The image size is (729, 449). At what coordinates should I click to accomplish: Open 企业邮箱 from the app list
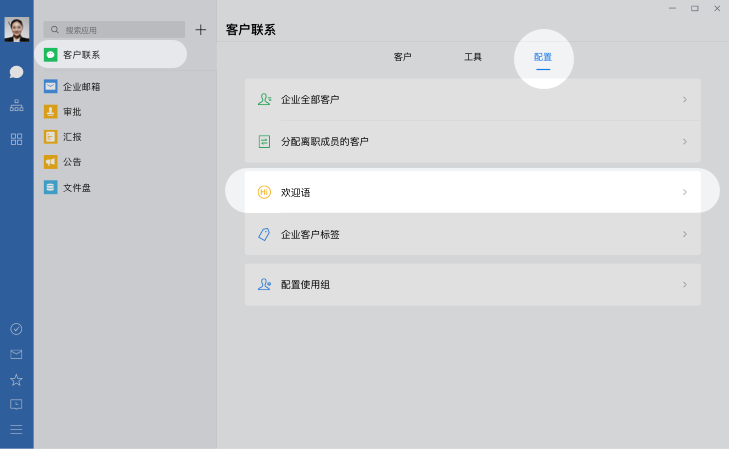click(81, 87)
